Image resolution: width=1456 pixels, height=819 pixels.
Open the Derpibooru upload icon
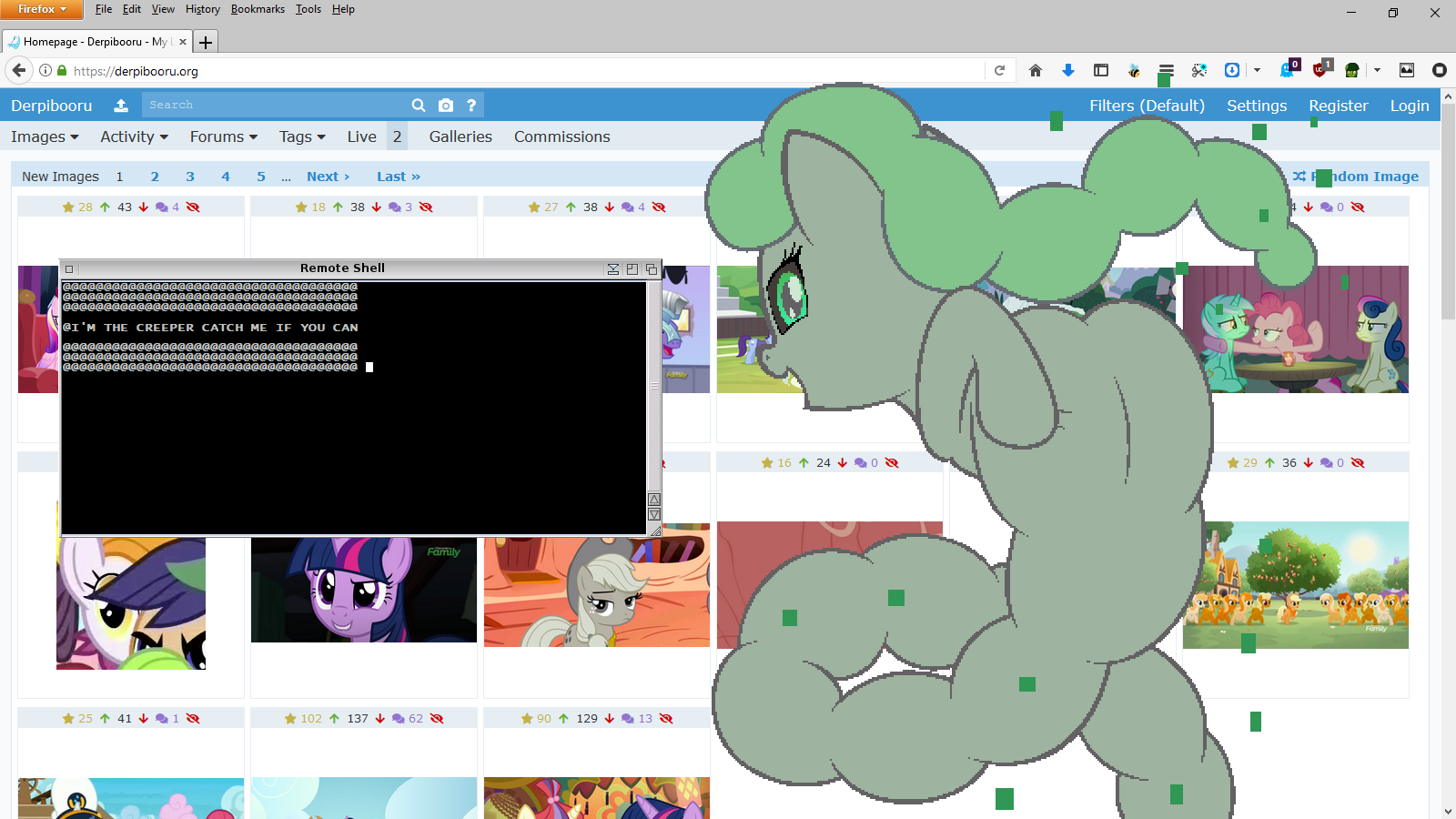[x=121, y=106]
